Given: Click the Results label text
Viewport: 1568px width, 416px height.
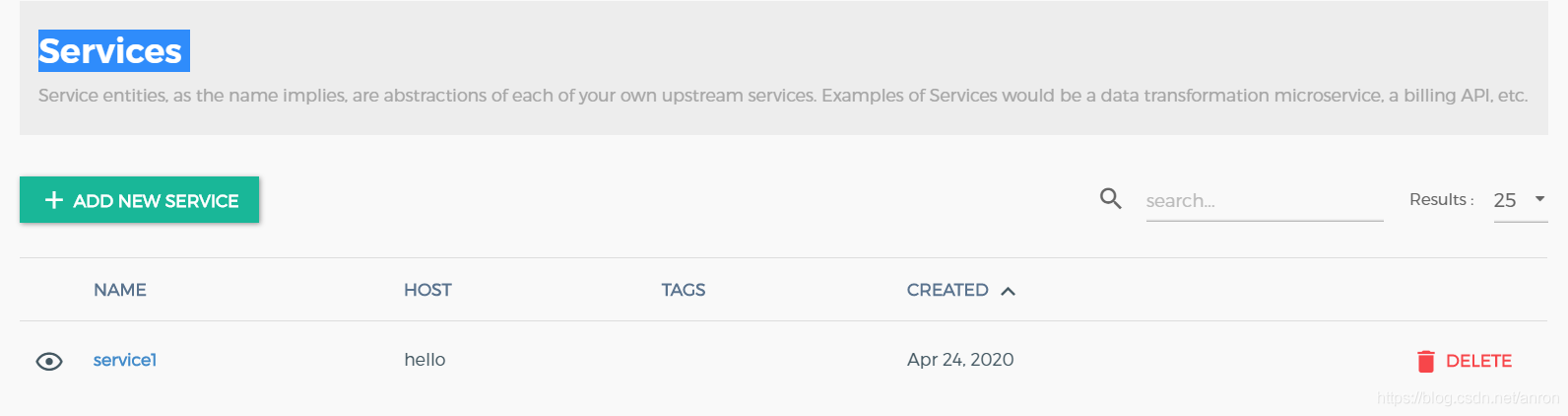Looking at the screenshot, I should pos(1441,199).
